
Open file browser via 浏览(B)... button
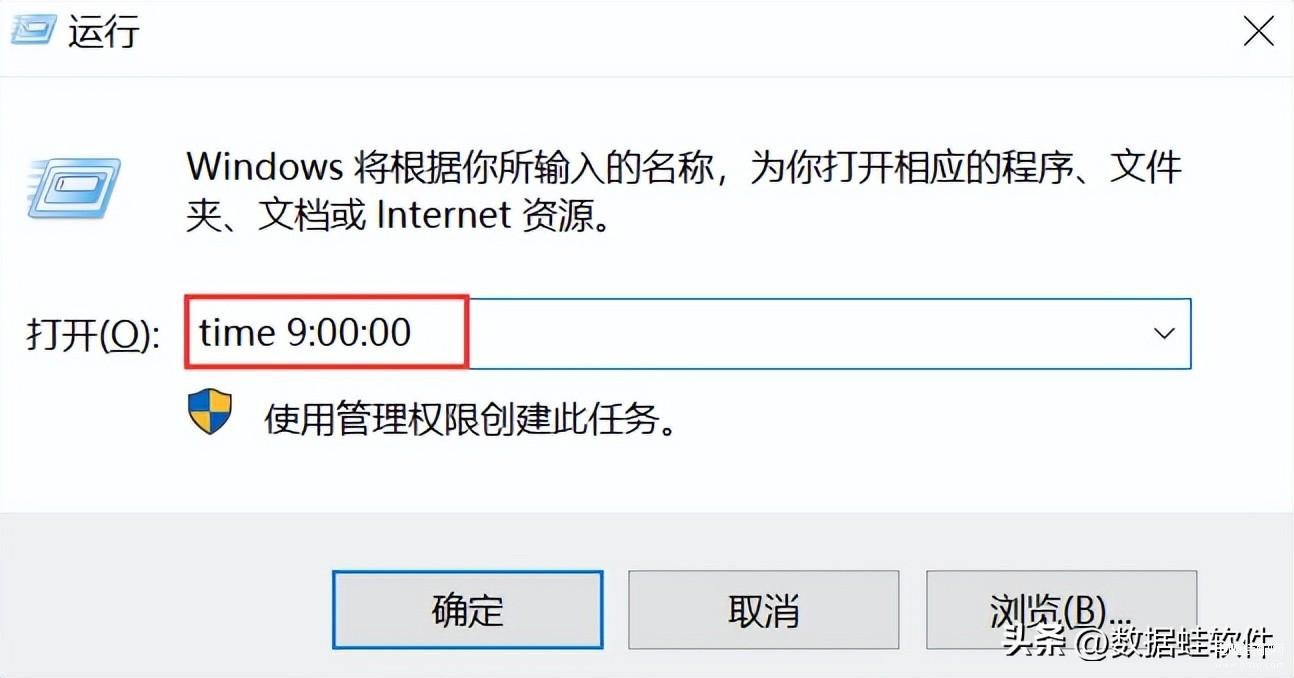coord(1061,609)
